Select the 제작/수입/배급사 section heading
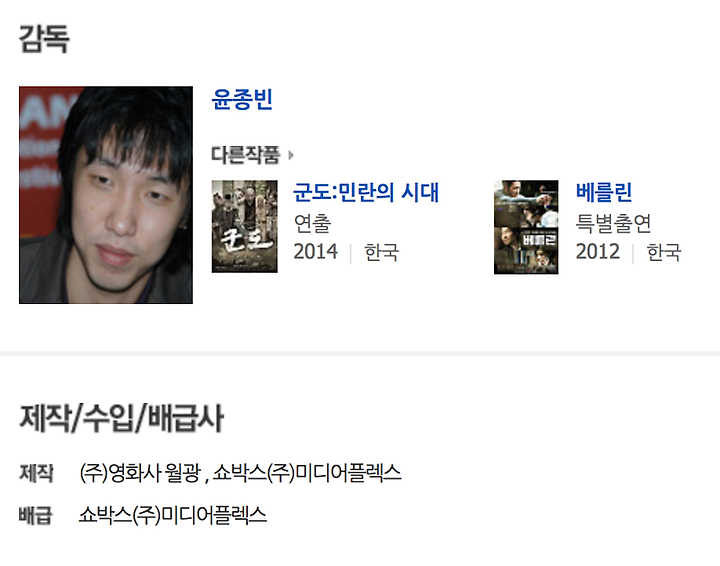This screenshot has width=720, height=566. tap(122, 418)
